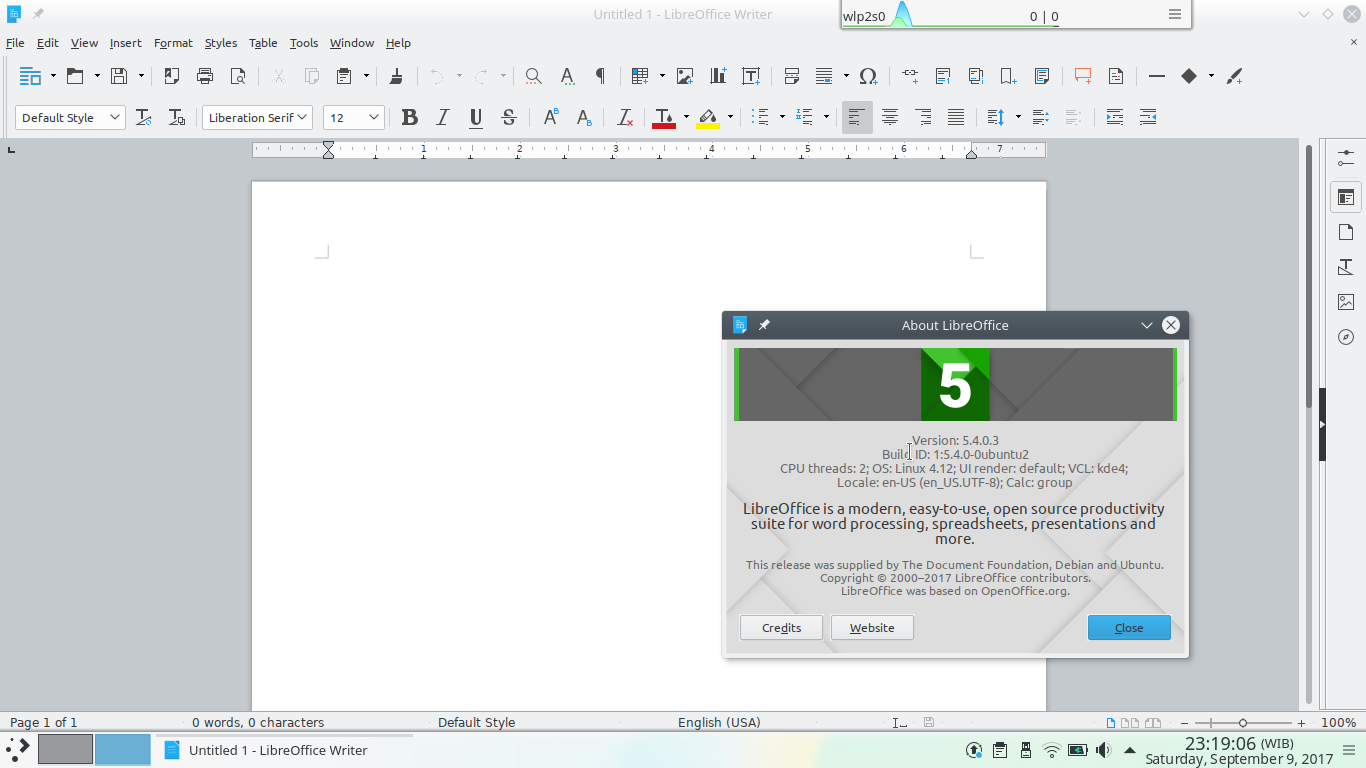Click the Credits button
This screenshot has height=768, width=1366.
point(781,628)
